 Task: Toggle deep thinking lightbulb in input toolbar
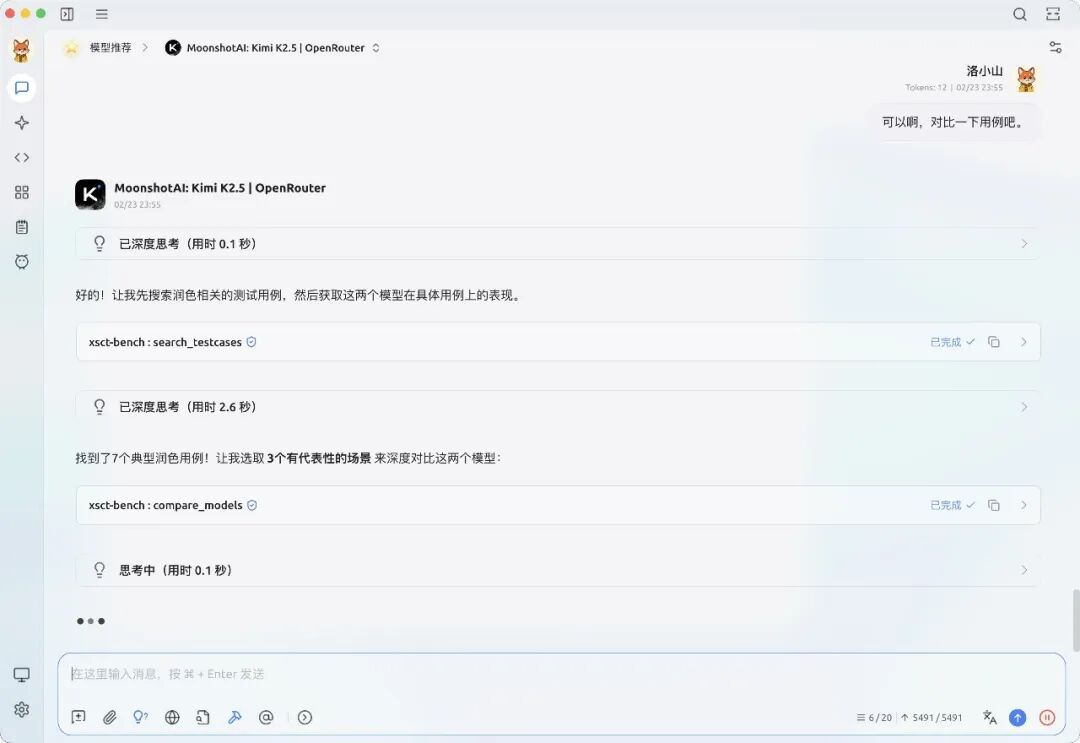(140, 717)
